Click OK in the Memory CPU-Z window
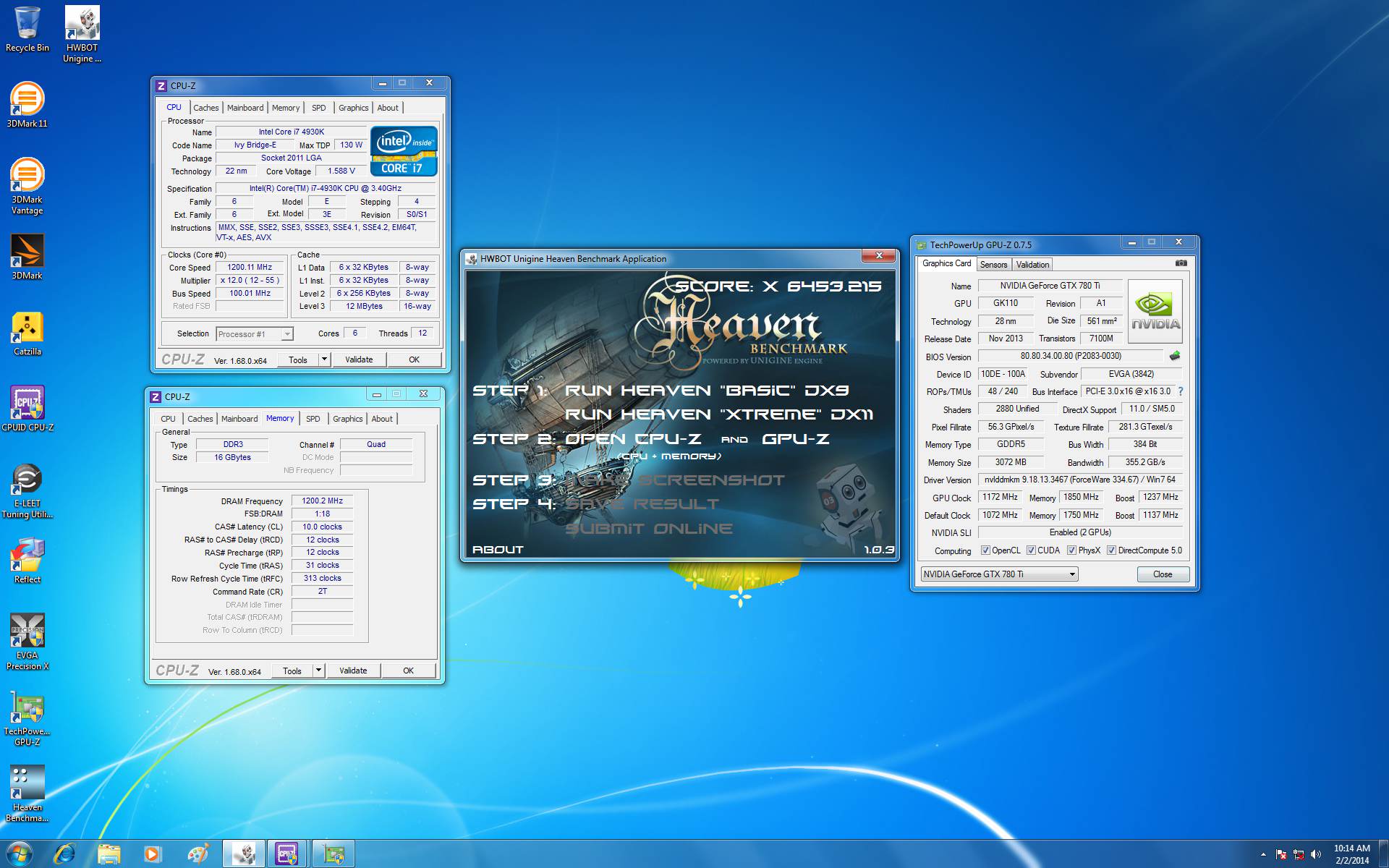 408,671
